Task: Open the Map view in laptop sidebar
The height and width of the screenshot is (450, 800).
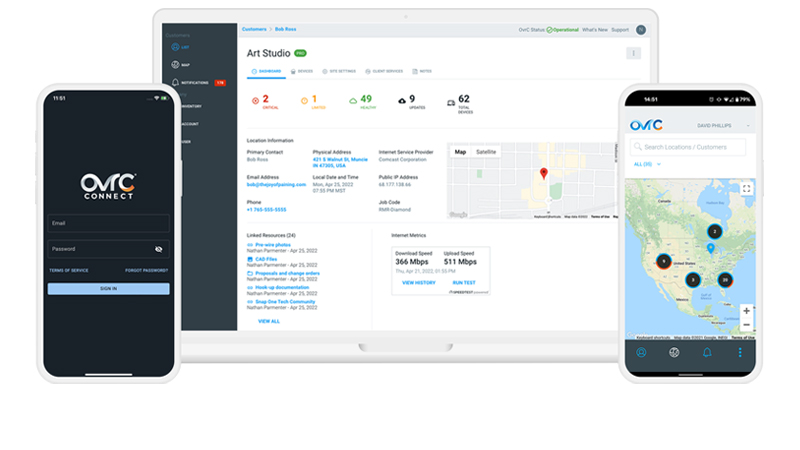Action: [180, 65]
